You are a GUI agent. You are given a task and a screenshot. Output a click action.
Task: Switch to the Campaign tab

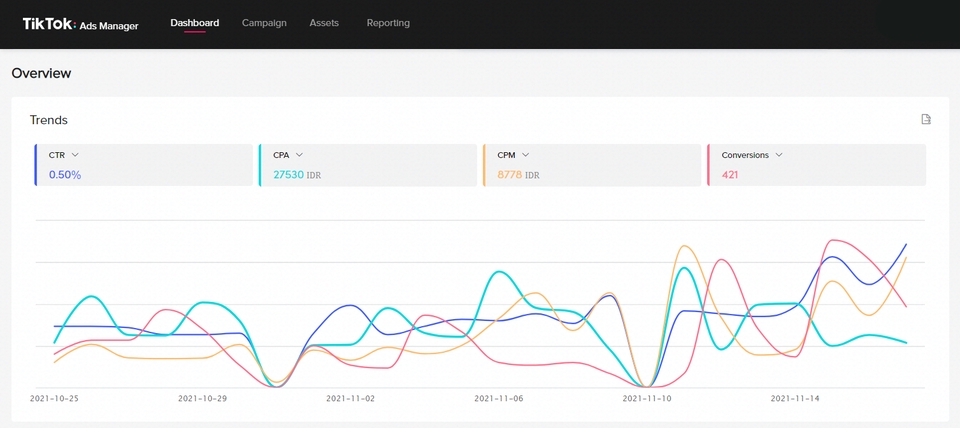[x=264, y=23]
